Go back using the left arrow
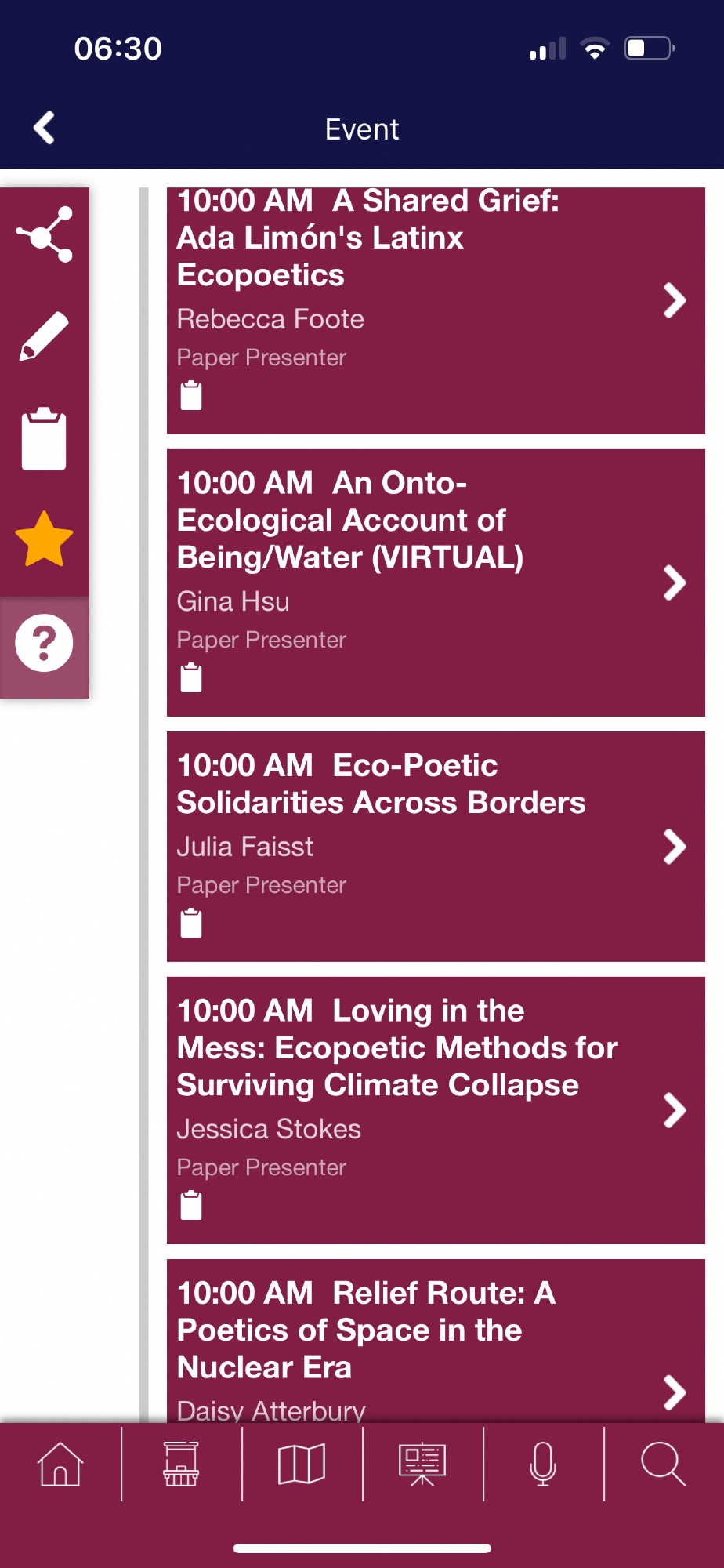 click(x=45, y=128)
